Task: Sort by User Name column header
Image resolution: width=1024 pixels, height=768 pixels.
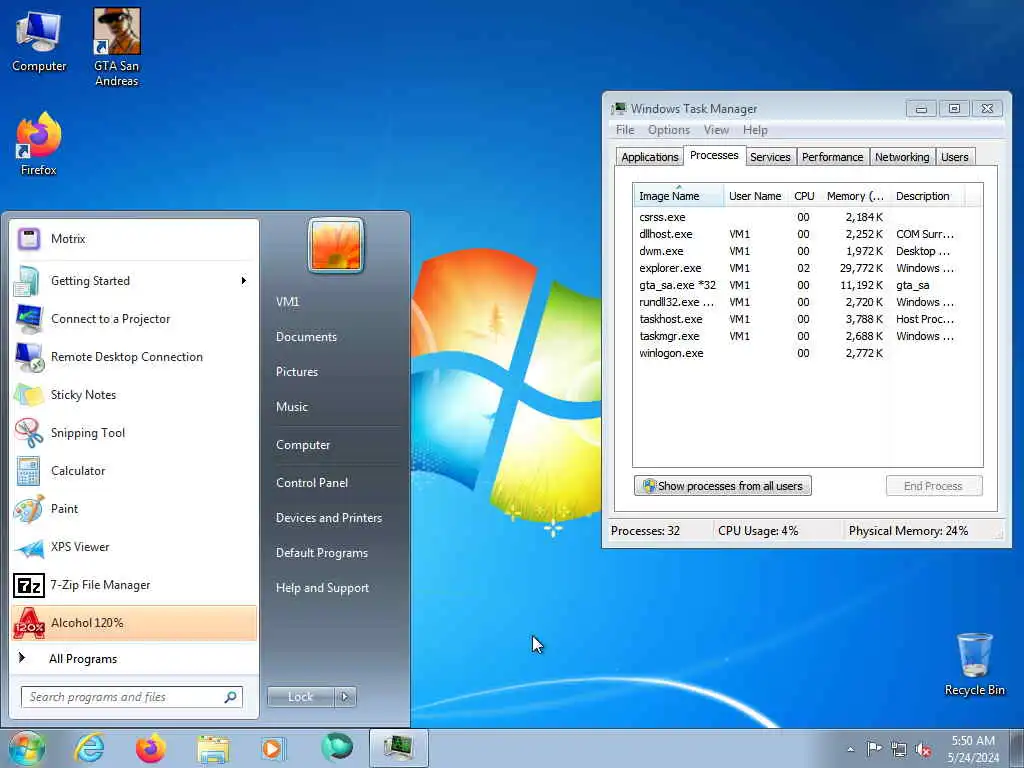Action: point(755,196)
